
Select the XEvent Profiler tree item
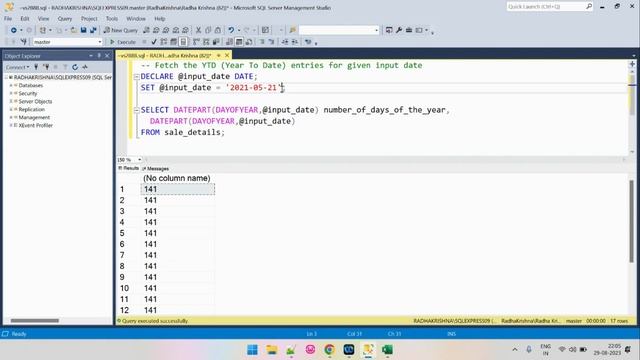pos(36,126)
